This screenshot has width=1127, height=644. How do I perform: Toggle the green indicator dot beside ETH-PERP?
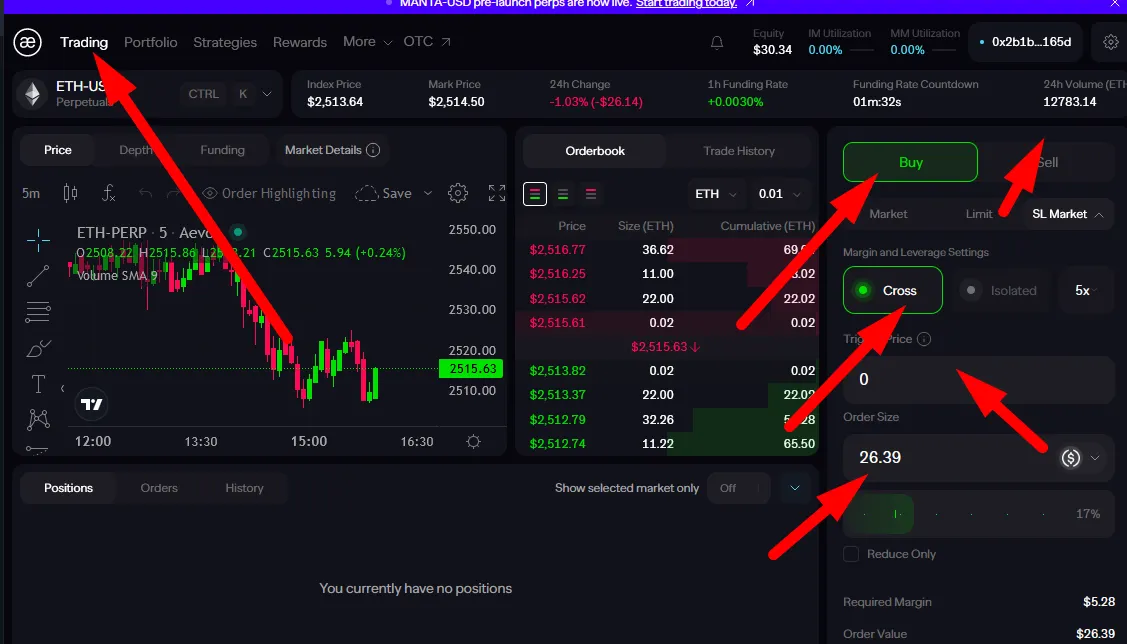[238, 232]
